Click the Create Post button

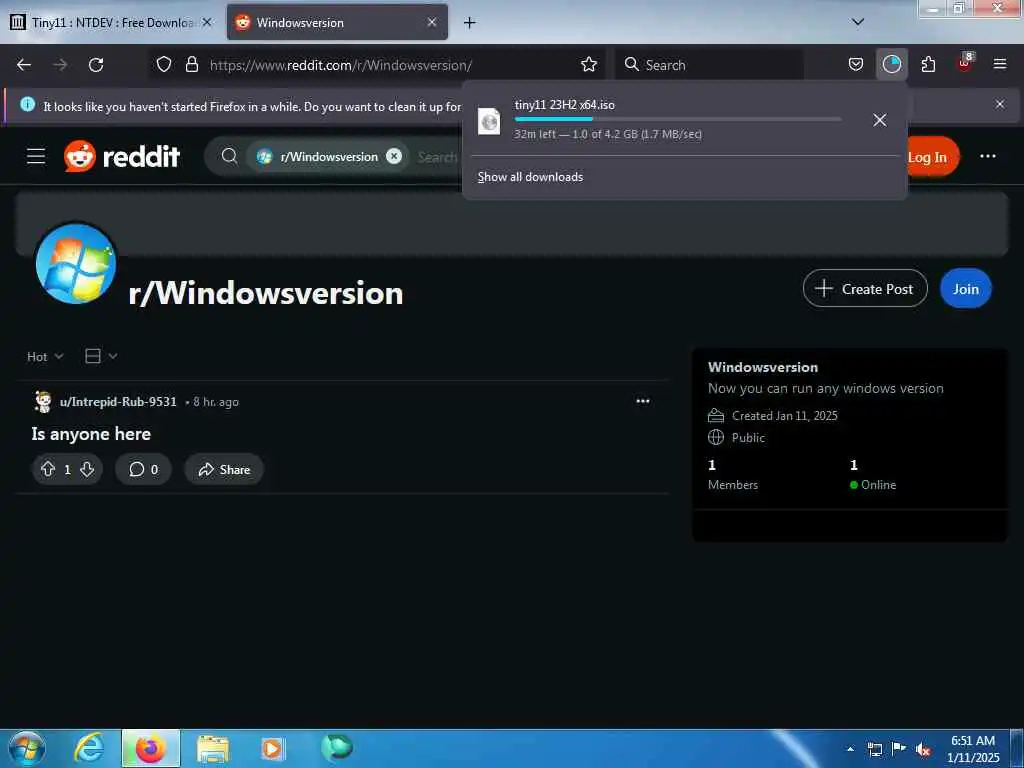coord(865,289)
